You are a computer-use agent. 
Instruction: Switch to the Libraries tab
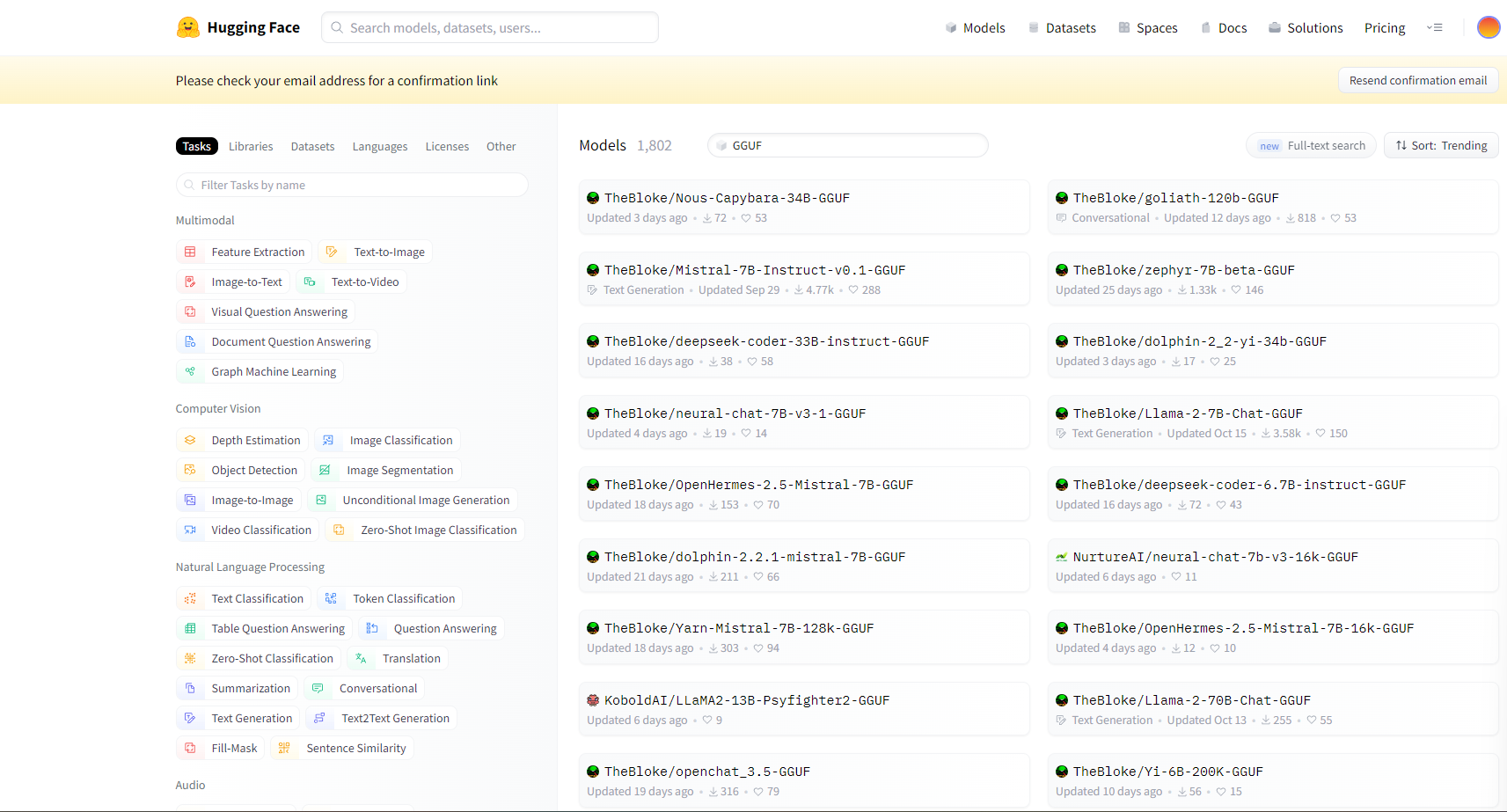coord(251,146)
